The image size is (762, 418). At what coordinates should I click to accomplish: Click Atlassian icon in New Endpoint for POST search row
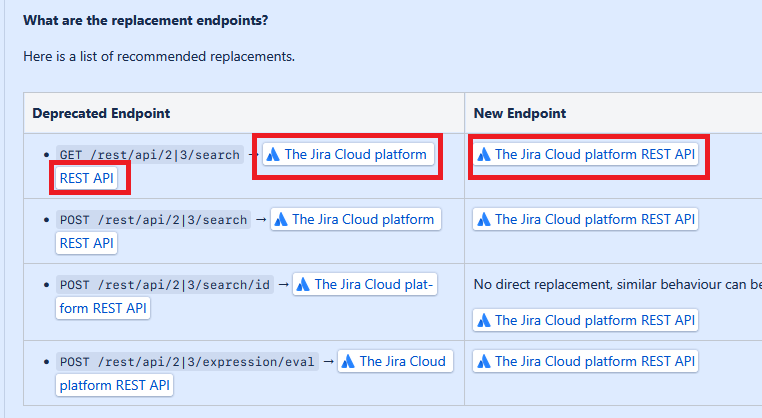click(x=484, y=219)
